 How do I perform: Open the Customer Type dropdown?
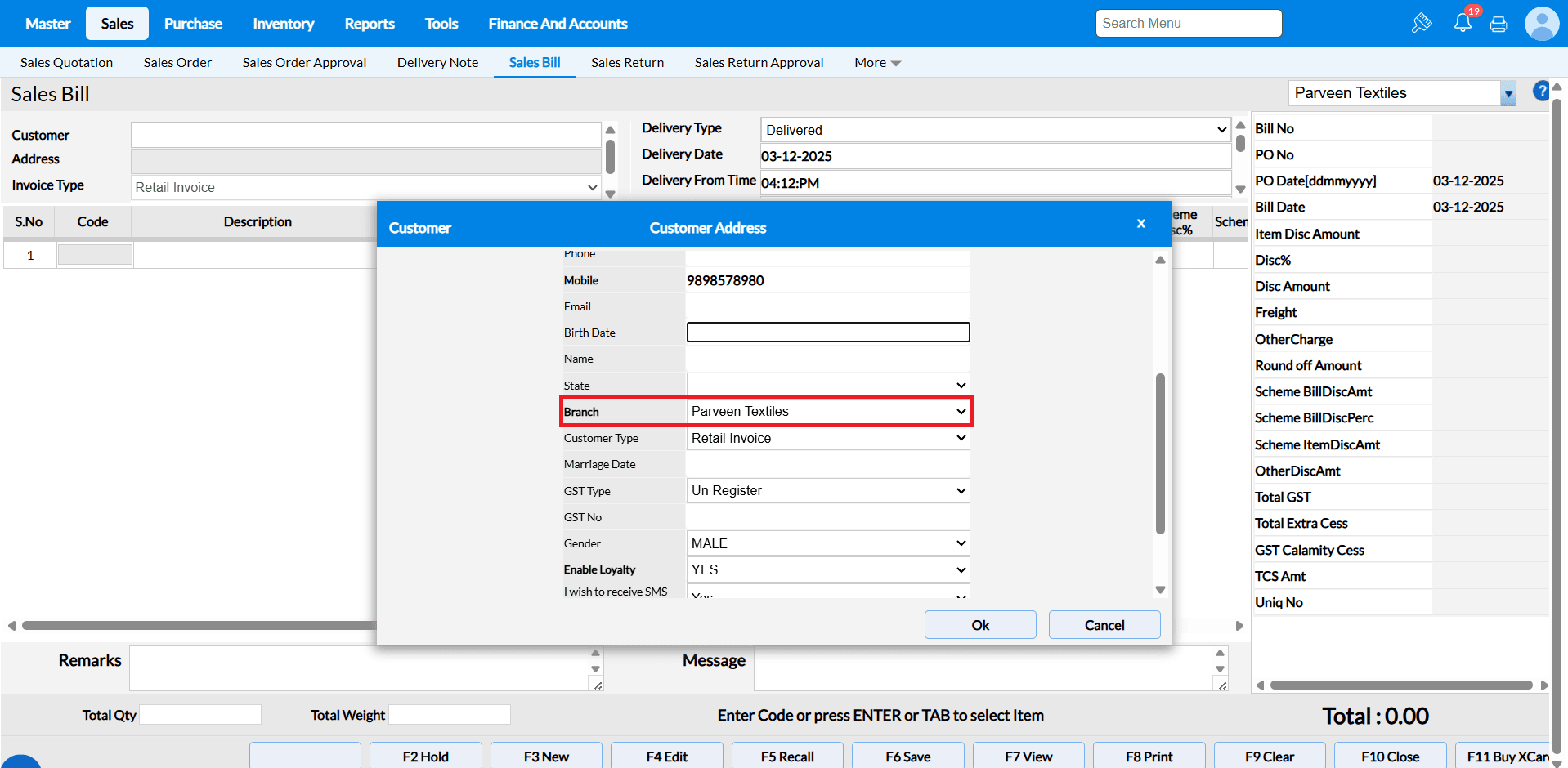[x=828, y=438]
